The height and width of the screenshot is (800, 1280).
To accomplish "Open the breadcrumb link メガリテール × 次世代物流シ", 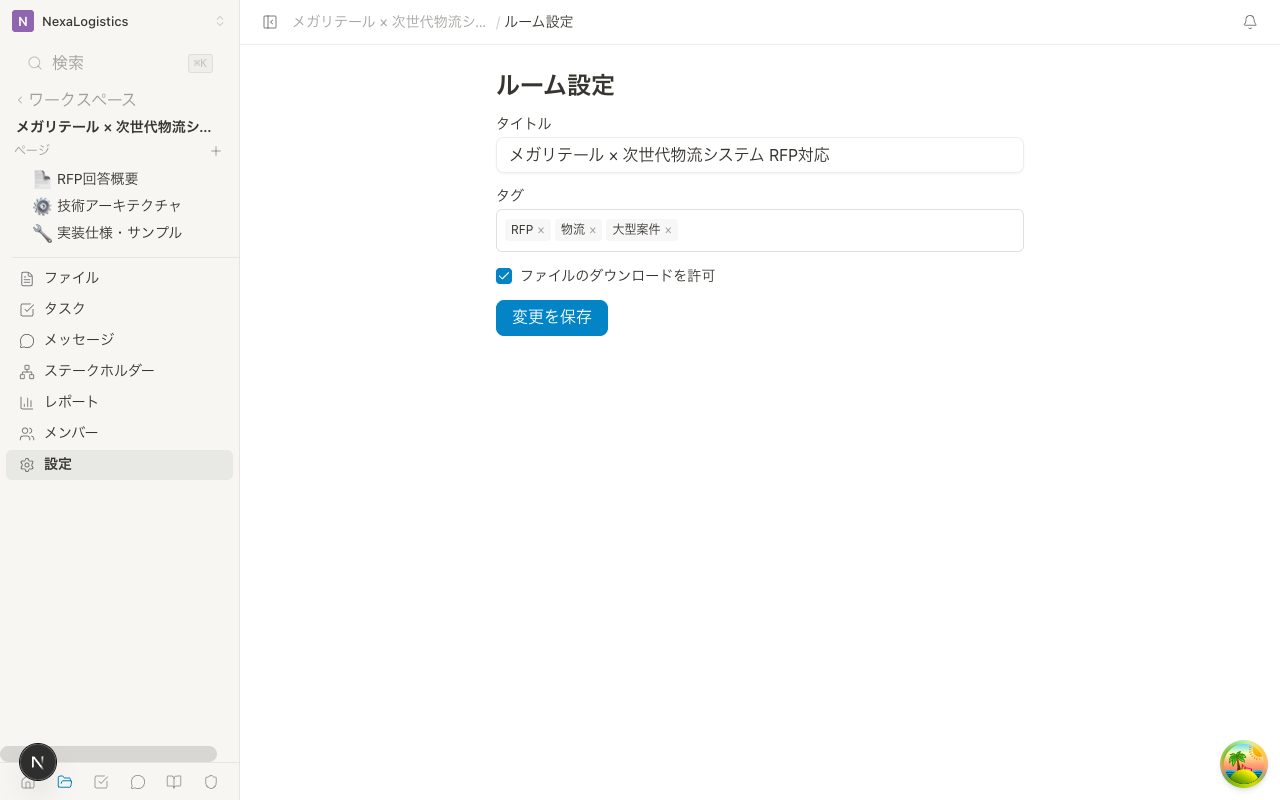I will [x=389, y=21].
